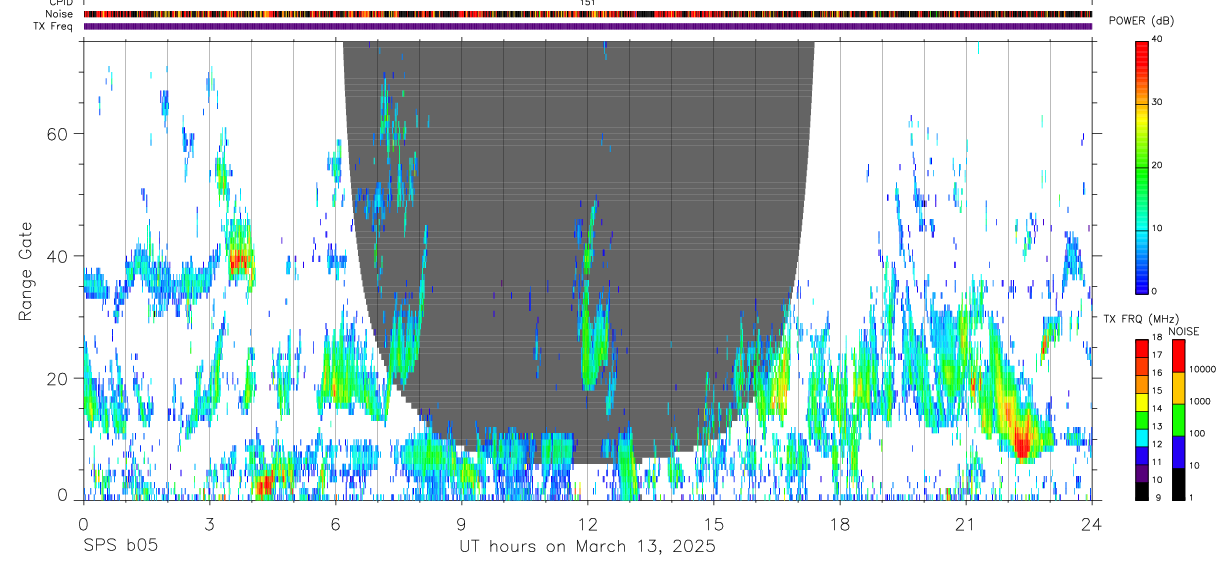Click the 'POWER (dB)' legend title
Screen dimensions: 1228x567
pyautogui.click(x=1141, y=21)
